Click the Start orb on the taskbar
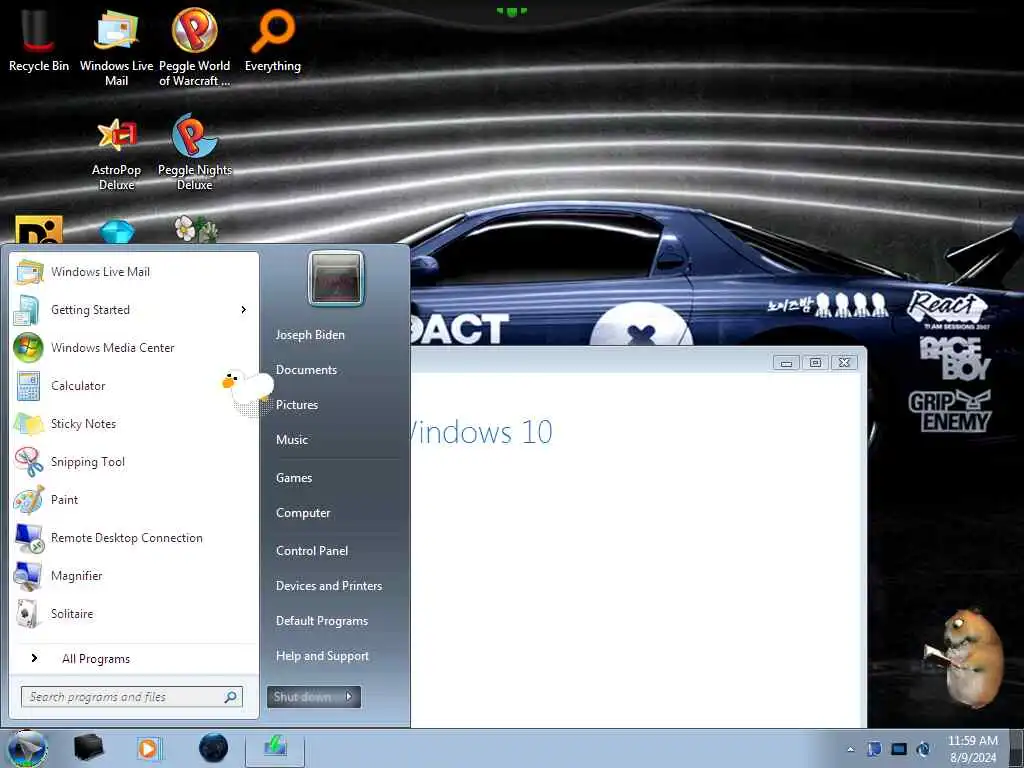1024x768 pixels. coord(27,748)
